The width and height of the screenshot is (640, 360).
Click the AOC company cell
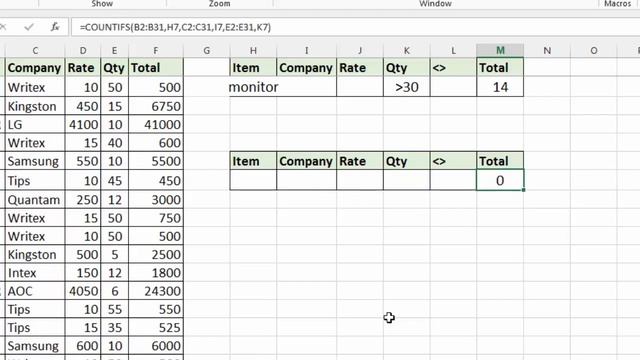click(35, 291)
